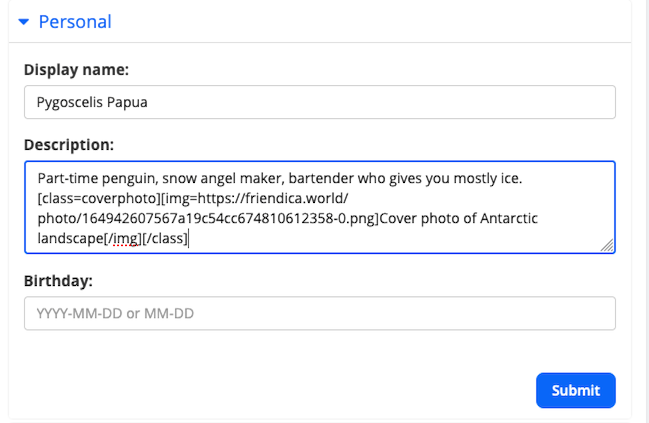Place cursor in the closing [/class] tag
Viewport: 649px width, 423px height.
(x=165, y=238)
